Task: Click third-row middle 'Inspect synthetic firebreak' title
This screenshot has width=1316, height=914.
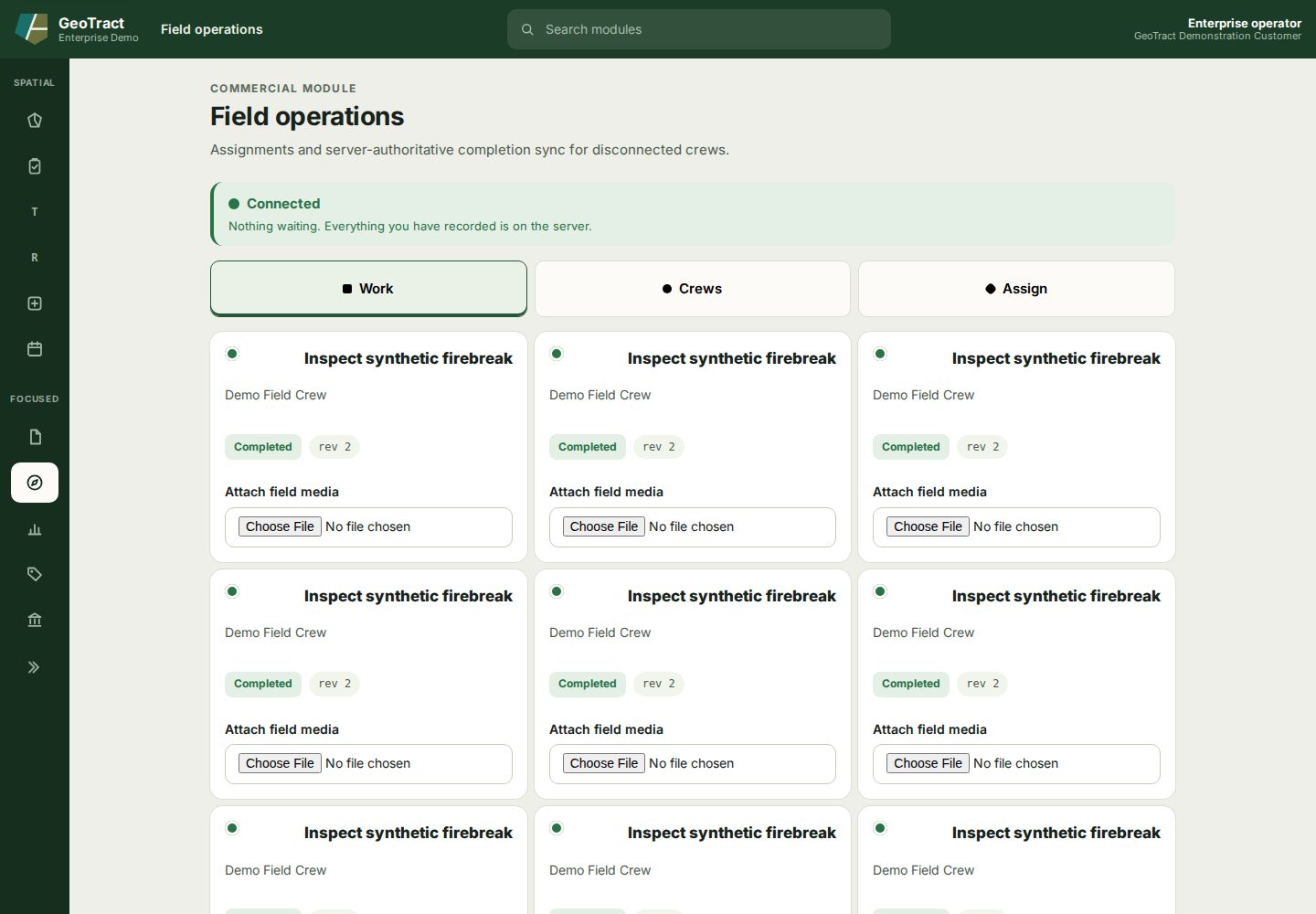Action: [x=732, y=833]
